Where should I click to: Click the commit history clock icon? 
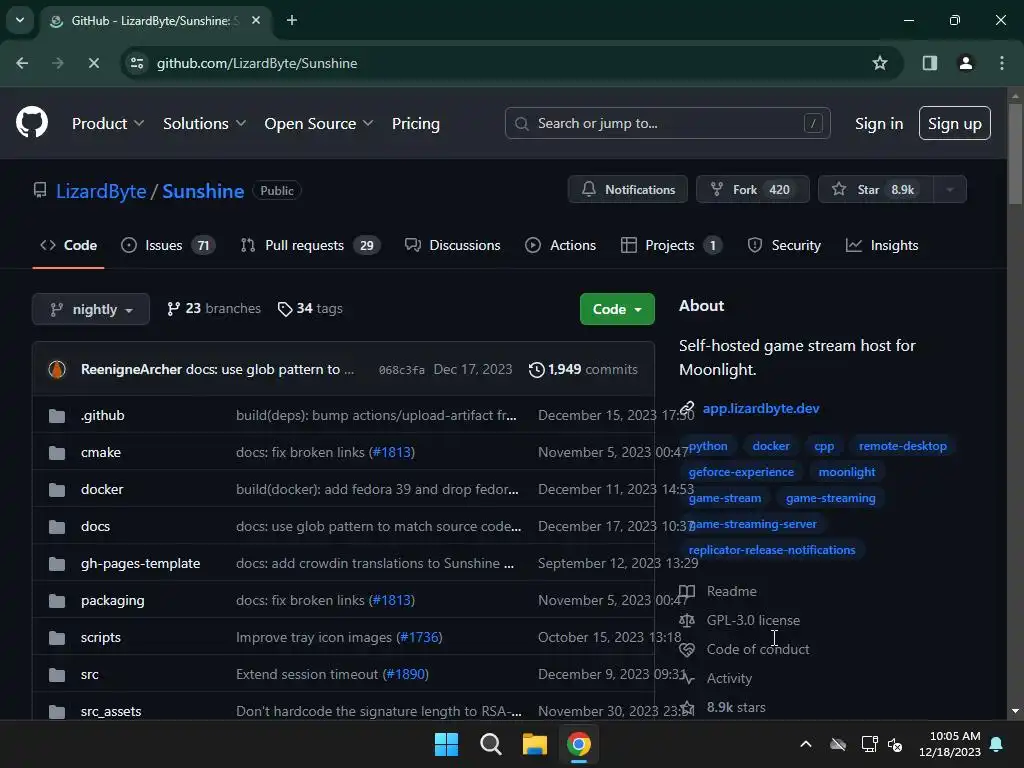pyautogui.click(x=536, y=370)
